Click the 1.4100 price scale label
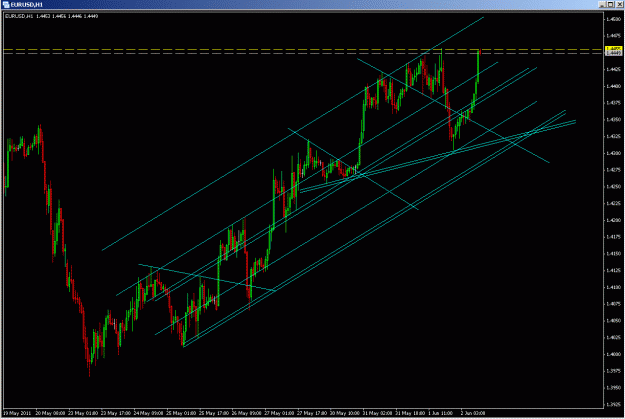 click(x=613, y=287)
